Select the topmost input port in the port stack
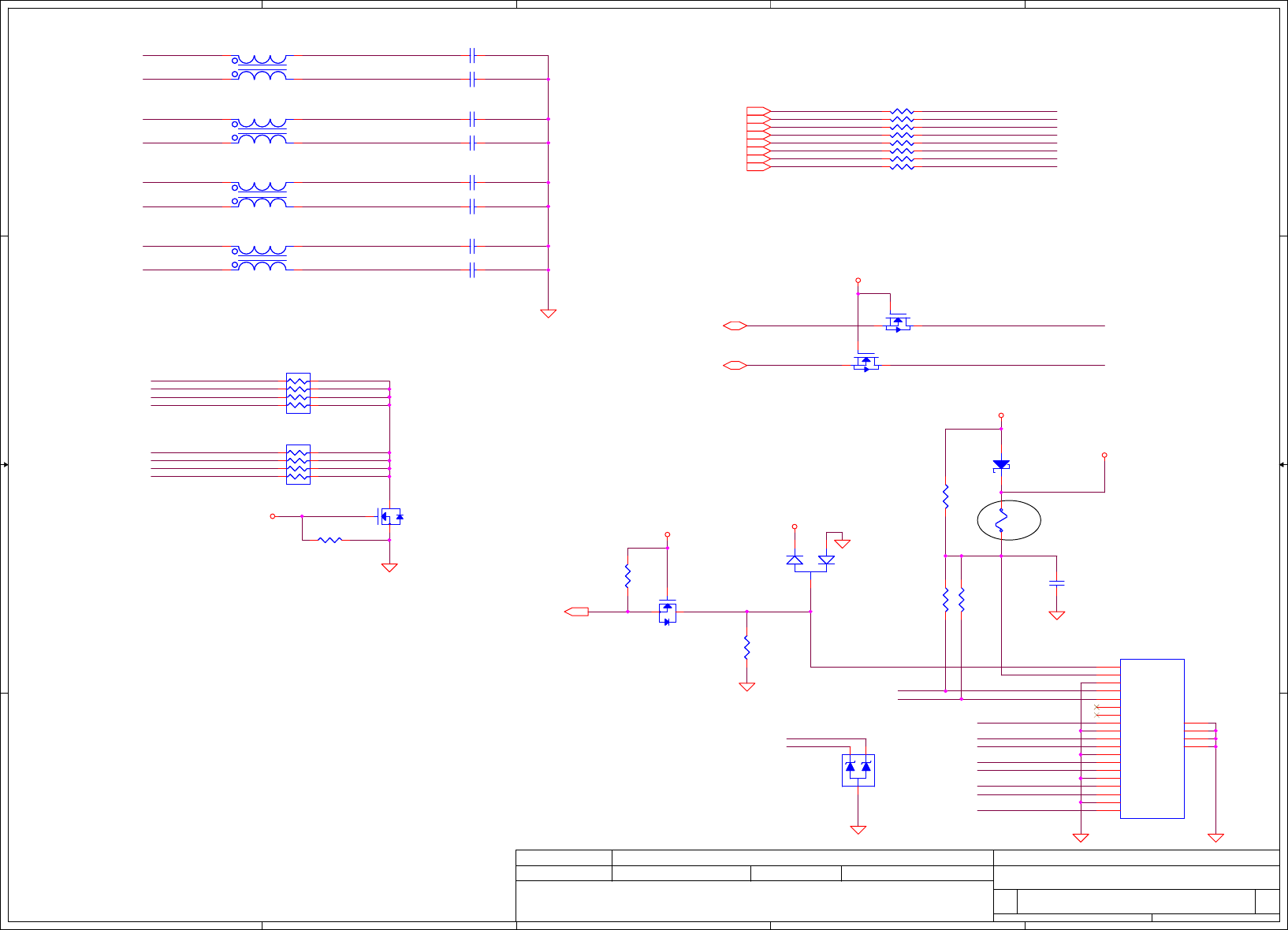Image resolution: width=1288 pixels, height=930 pixels. tap(758, 111)
